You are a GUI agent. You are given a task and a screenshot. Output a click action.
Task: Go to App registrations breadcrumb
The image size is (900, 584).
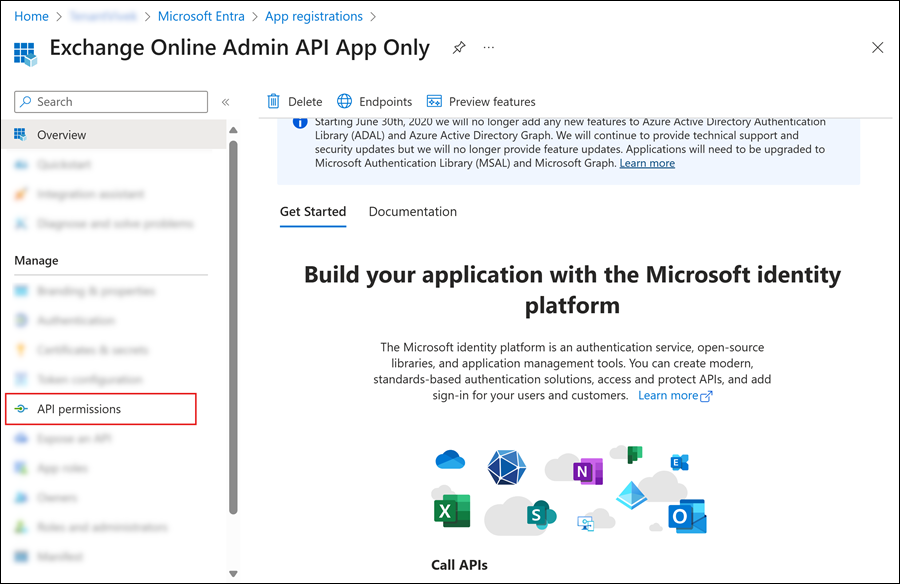click(x=313, y=17)
